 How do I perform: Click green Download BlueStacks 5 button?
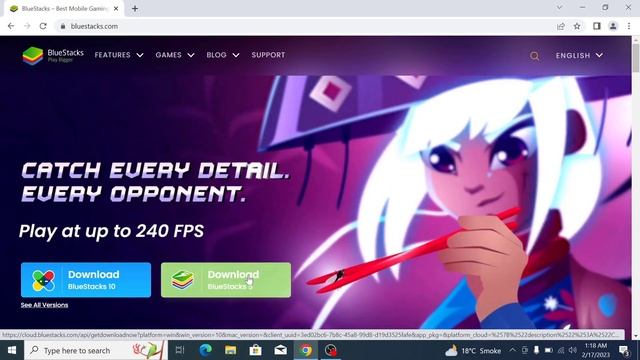click(226, 280)
